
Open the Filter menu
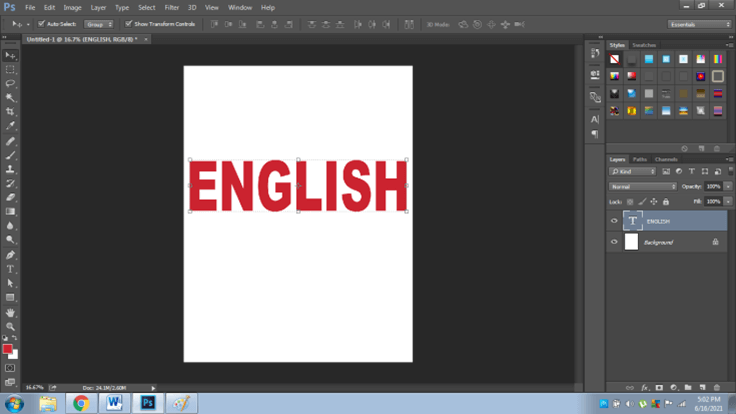[172, 7]
